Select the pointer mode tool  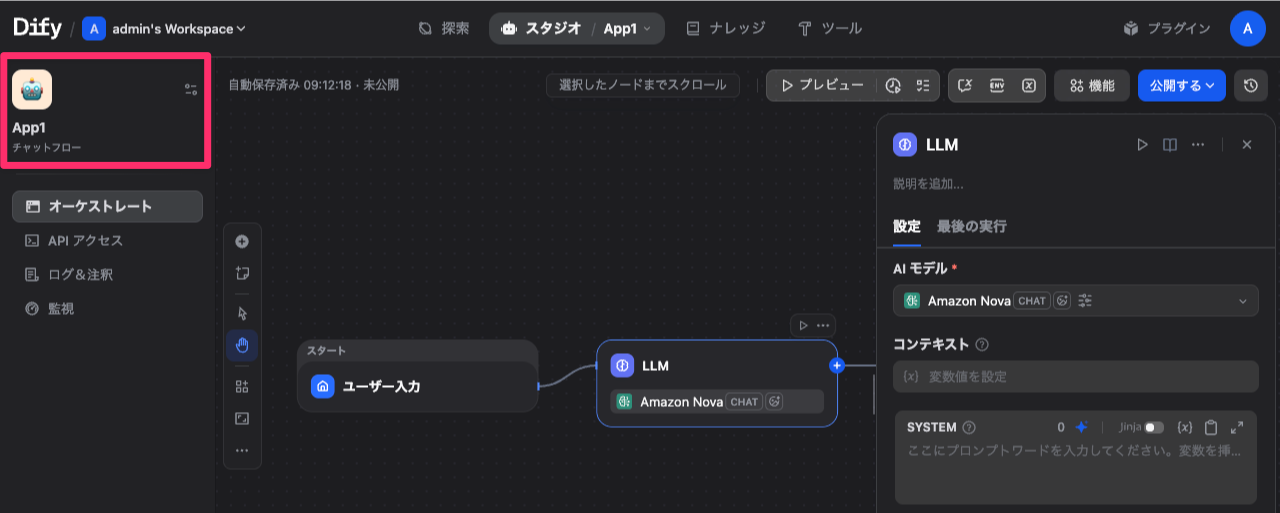[241, 313]
